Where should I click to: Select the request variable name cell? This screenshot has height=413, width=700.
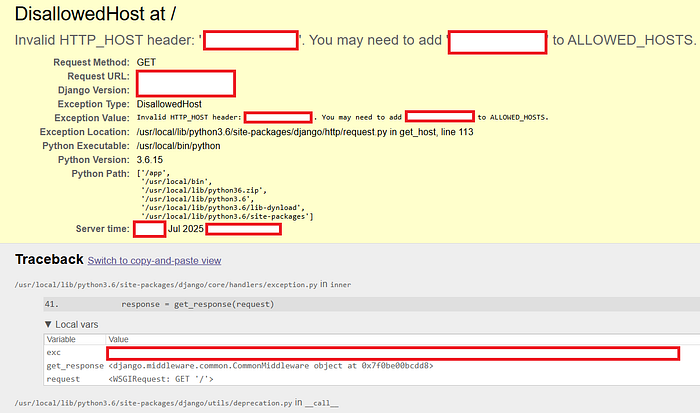(x=63, y=379)
